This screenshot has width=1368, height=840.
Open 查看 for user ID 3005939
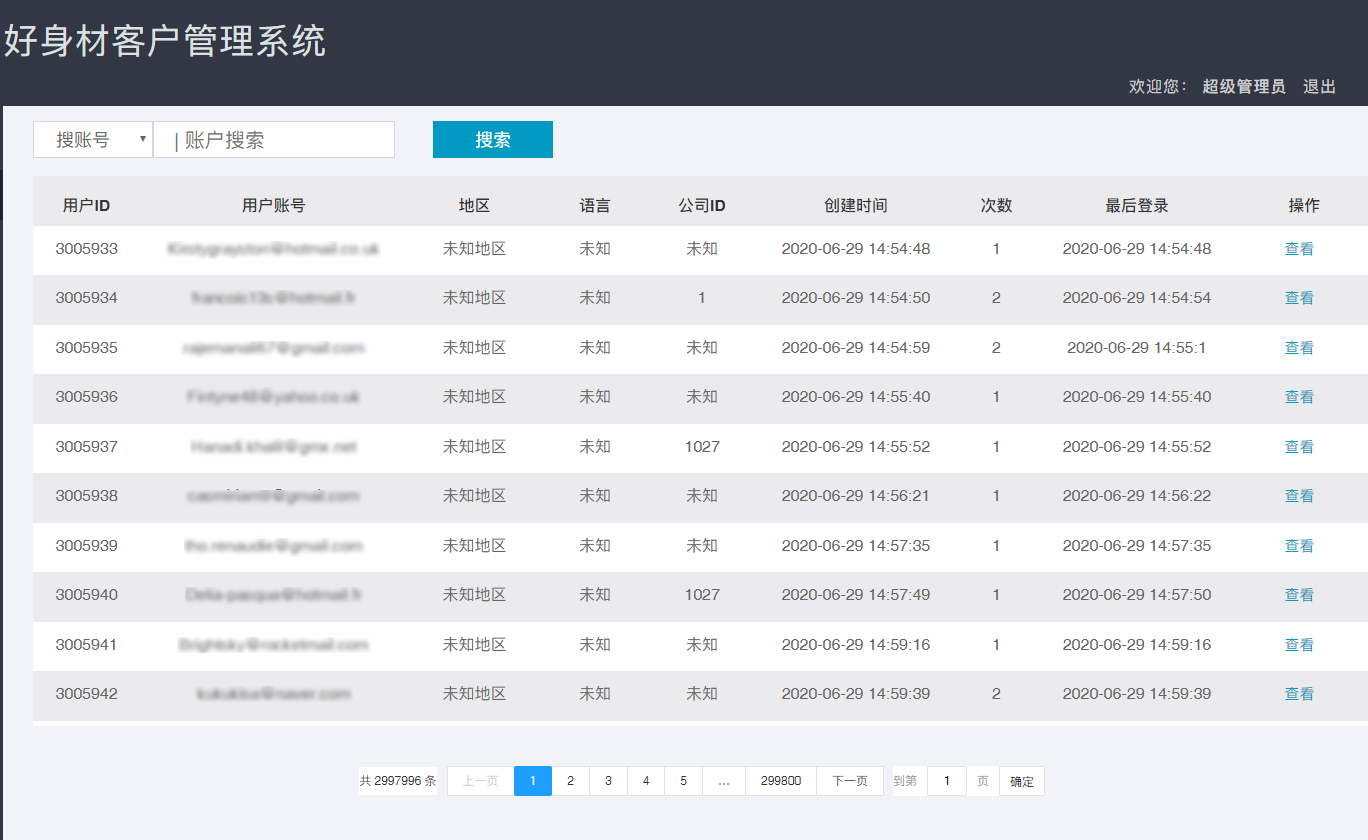[1299, 546]
